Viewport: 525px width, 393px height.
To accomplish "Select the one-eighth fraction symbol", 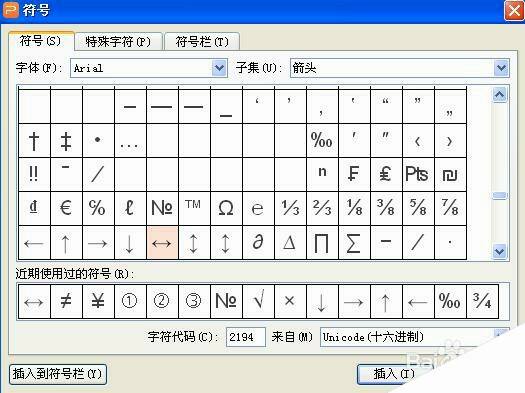I will click(x=354, y=208).
